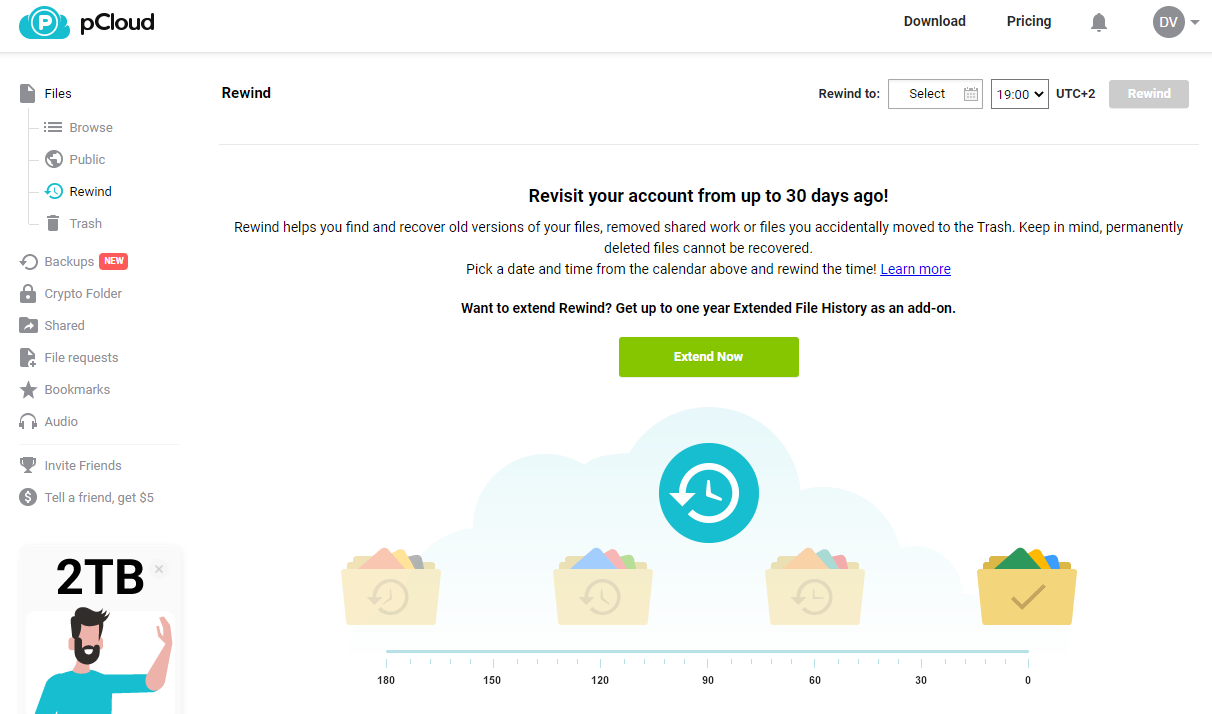Click the 90 mark on the timeline
The height and width of the screenshot is (714, 1212).
(707, 680)
